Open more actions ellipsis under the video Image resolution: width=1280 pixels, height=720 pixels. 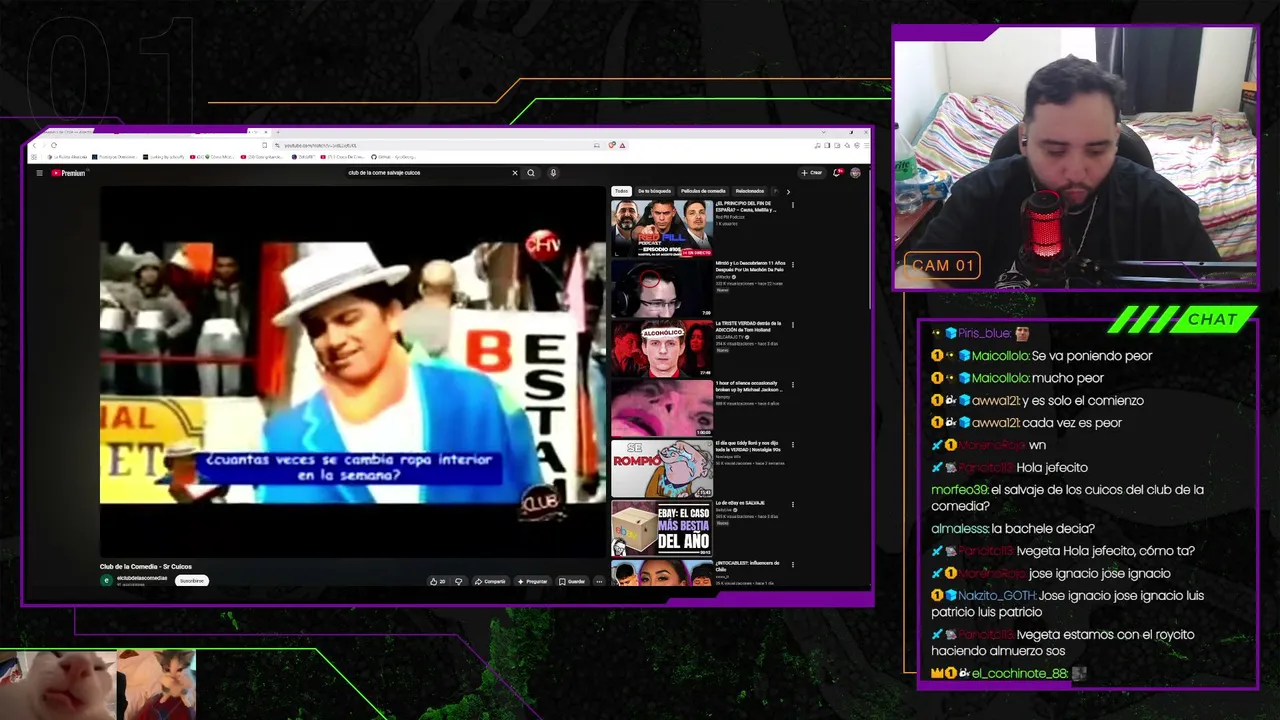click(599, 581)
